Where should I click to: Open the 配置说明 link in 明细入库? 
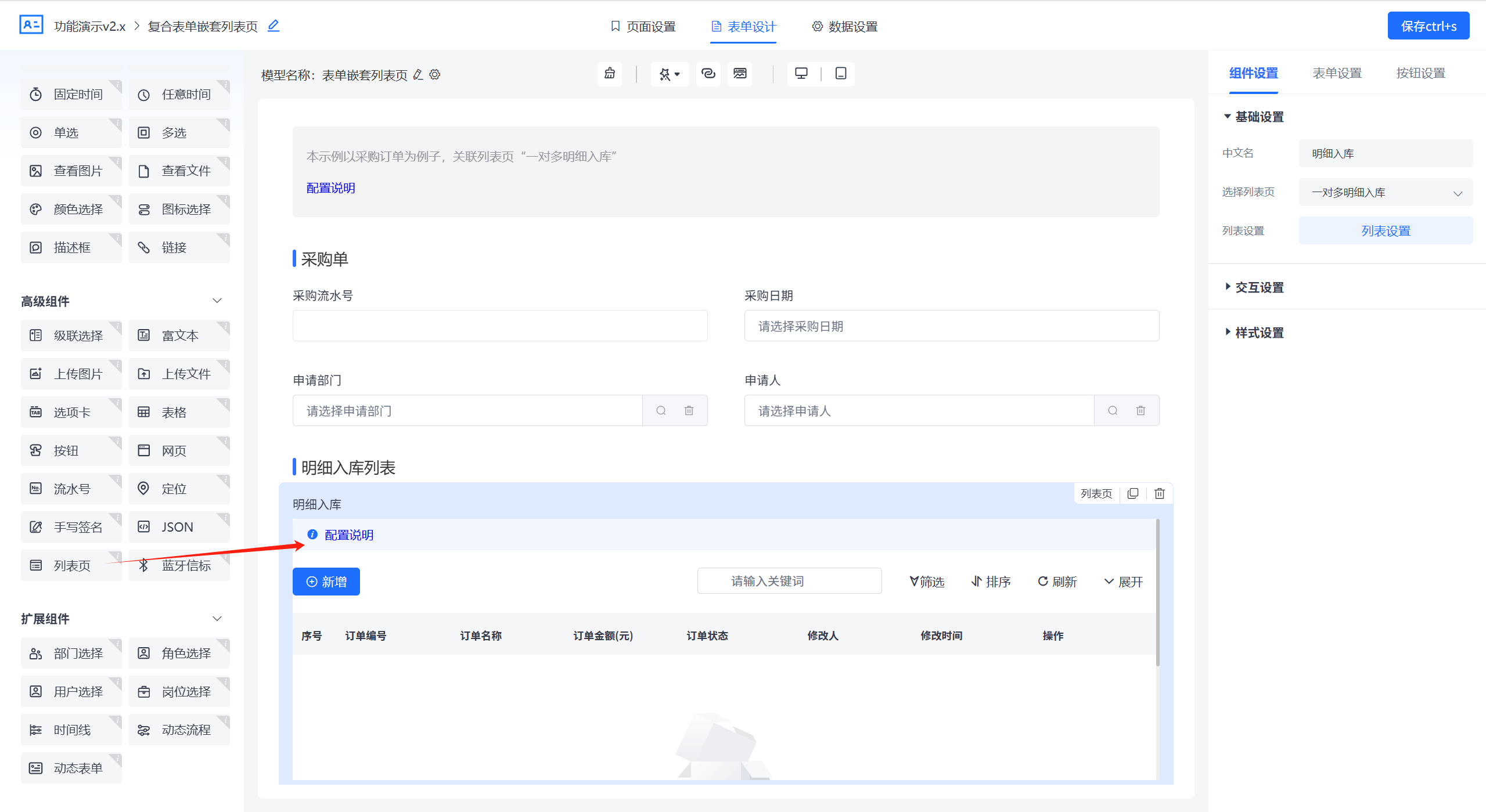[x=348, y=535]
